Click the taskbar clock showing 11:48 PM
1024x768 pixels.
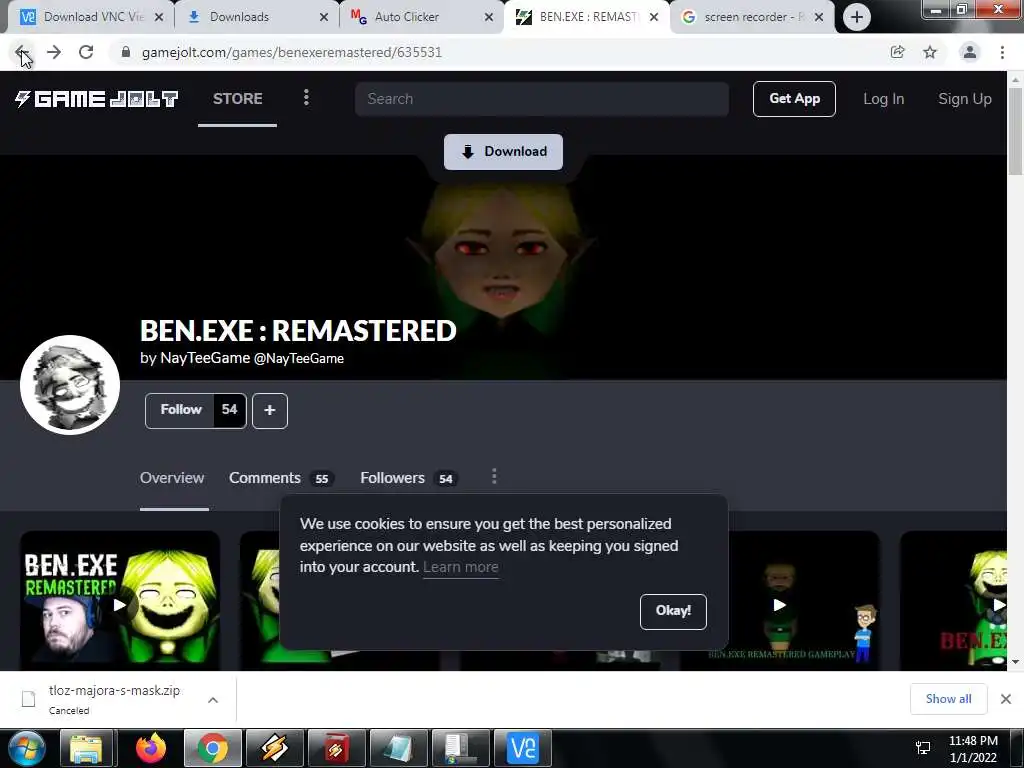(x=973, y=749)
